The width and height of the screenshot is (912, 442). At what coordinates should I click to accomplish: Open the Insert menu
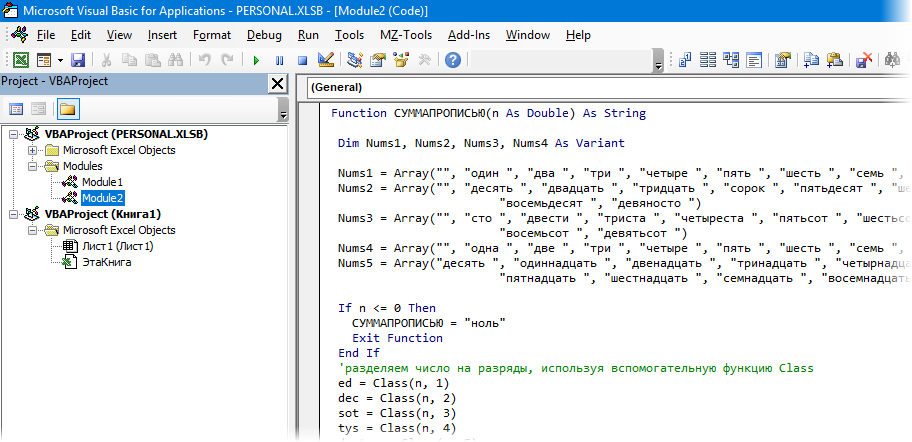[162, 35]
